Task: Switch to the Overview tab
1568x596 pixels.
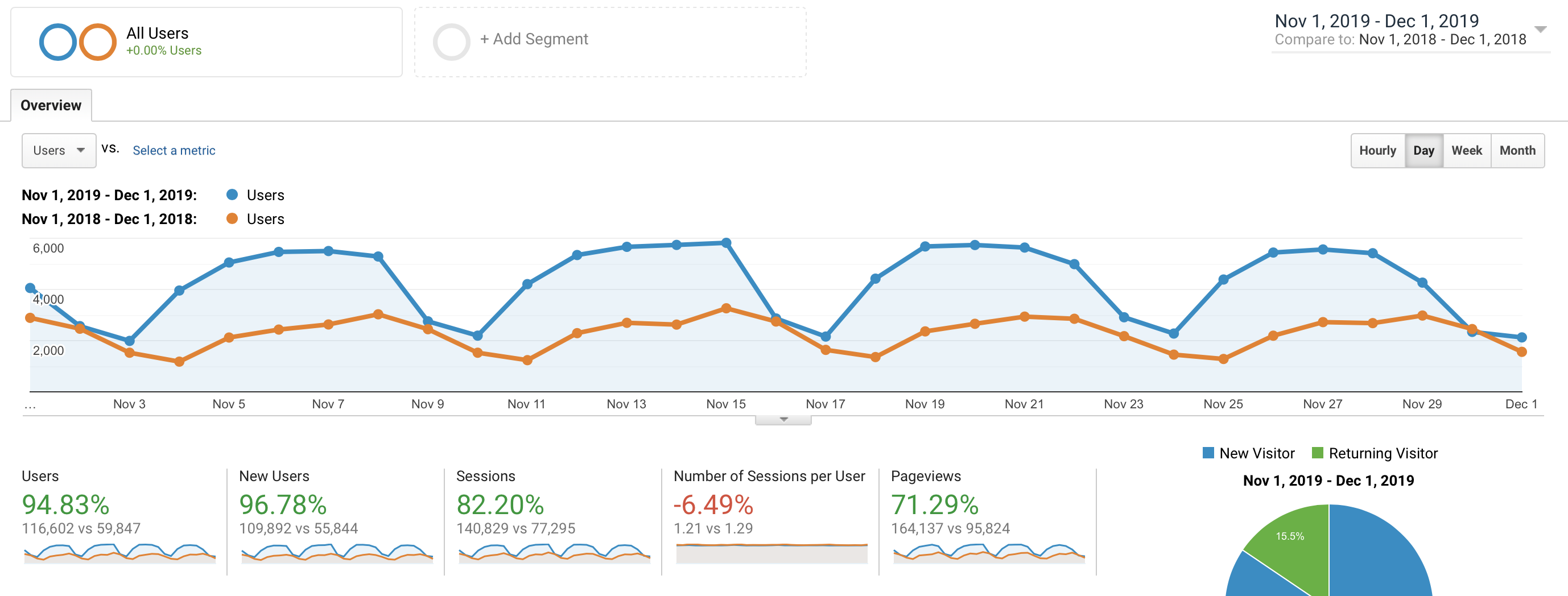Action: click(x=51, y=105)
